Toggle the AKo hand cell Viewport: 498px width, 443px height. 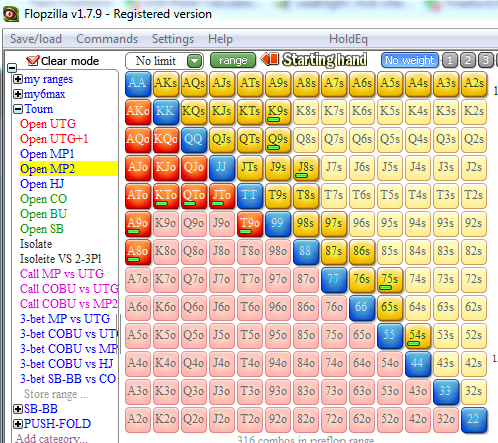click(x=138, y=111)
